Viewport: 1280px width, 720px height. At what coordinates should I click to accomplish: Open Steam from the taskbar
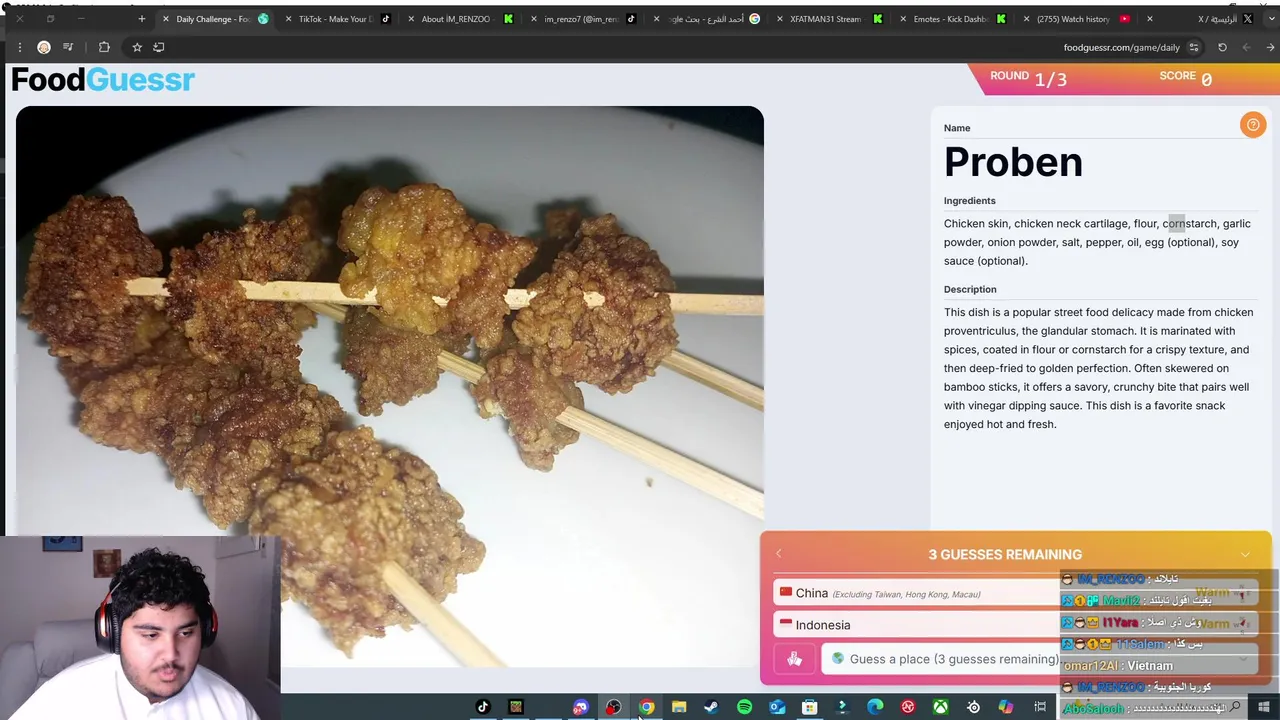[x=711, y=707]
